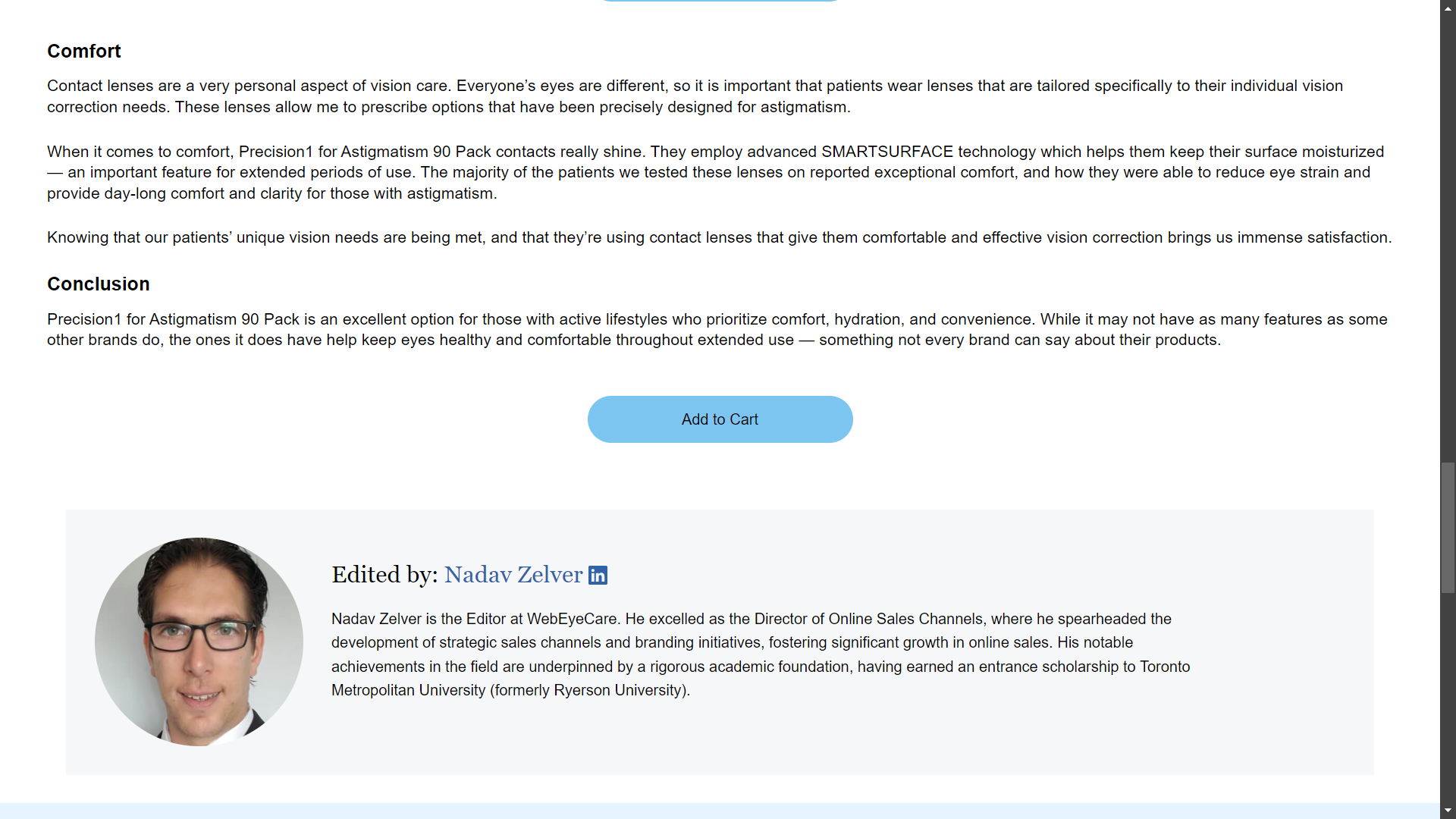
Task: Click the word SMARTSURFACE in the text
Action: point(886,152)
